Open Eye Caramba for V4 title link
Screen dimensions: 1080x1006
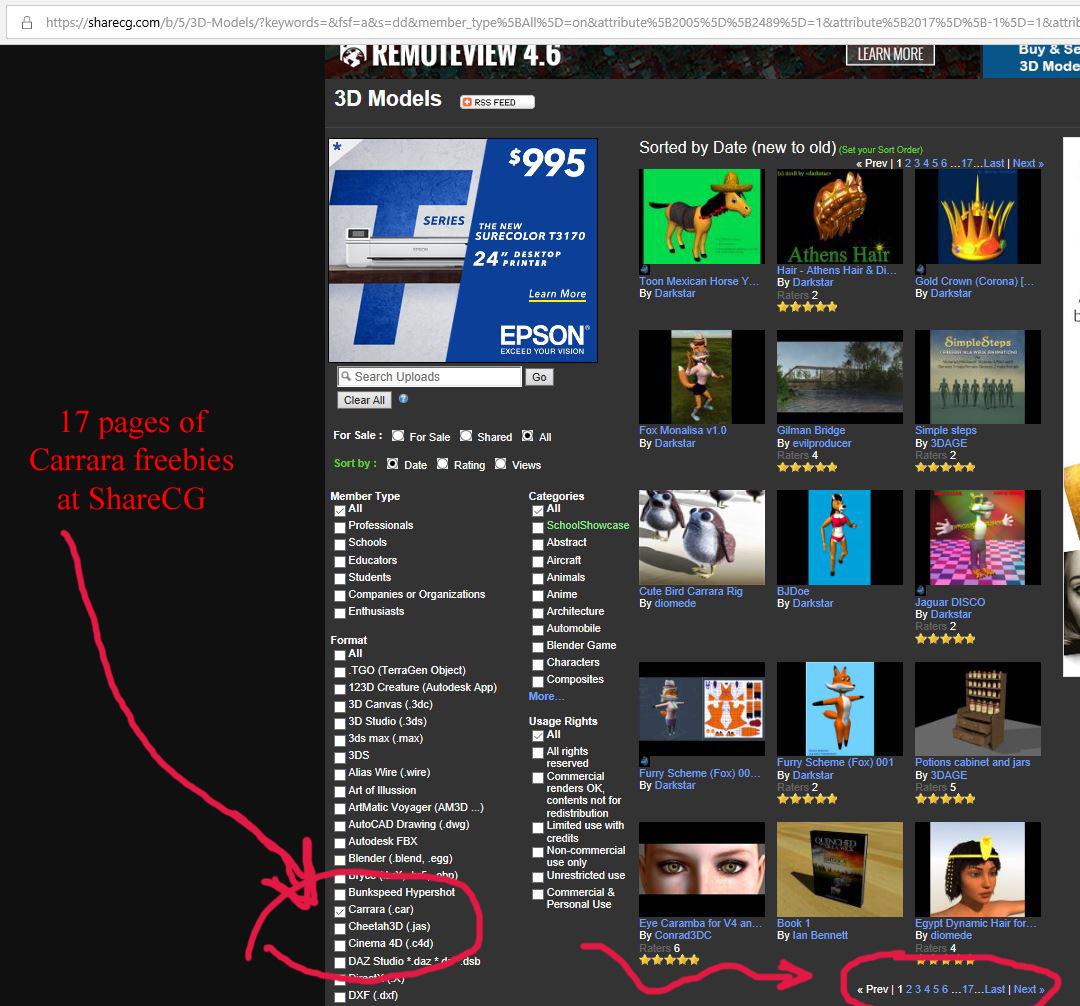tap(700, 923)
